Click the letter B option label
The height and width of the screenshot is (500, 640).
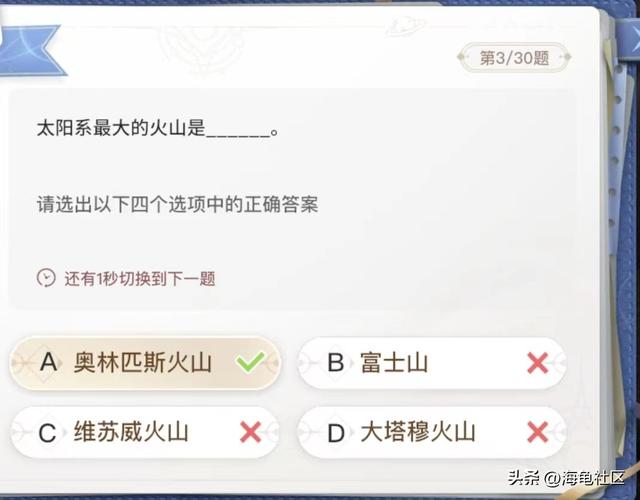pos(336,363)
